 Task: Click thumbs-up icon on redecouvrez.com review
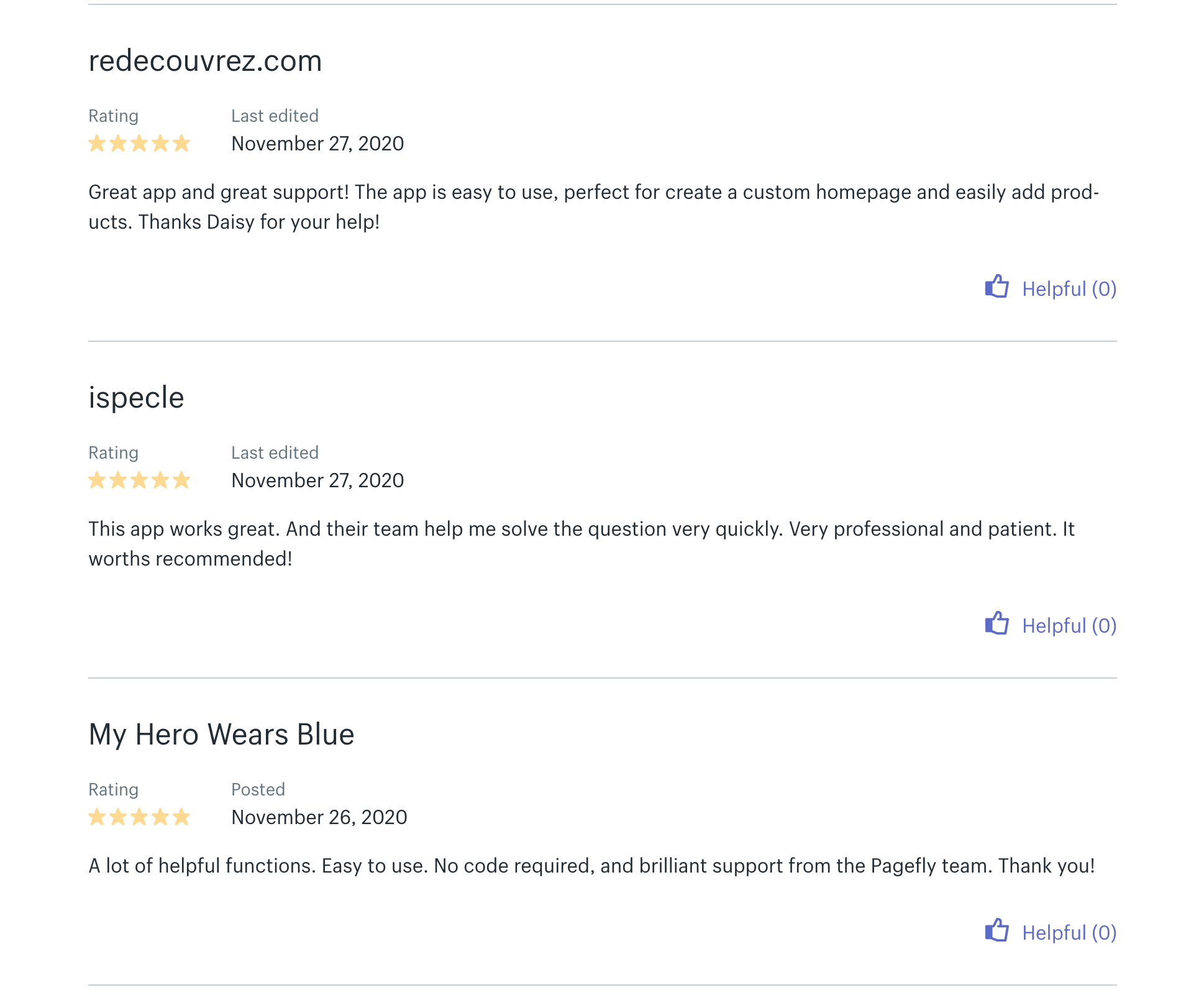click(x=996, y=287)
